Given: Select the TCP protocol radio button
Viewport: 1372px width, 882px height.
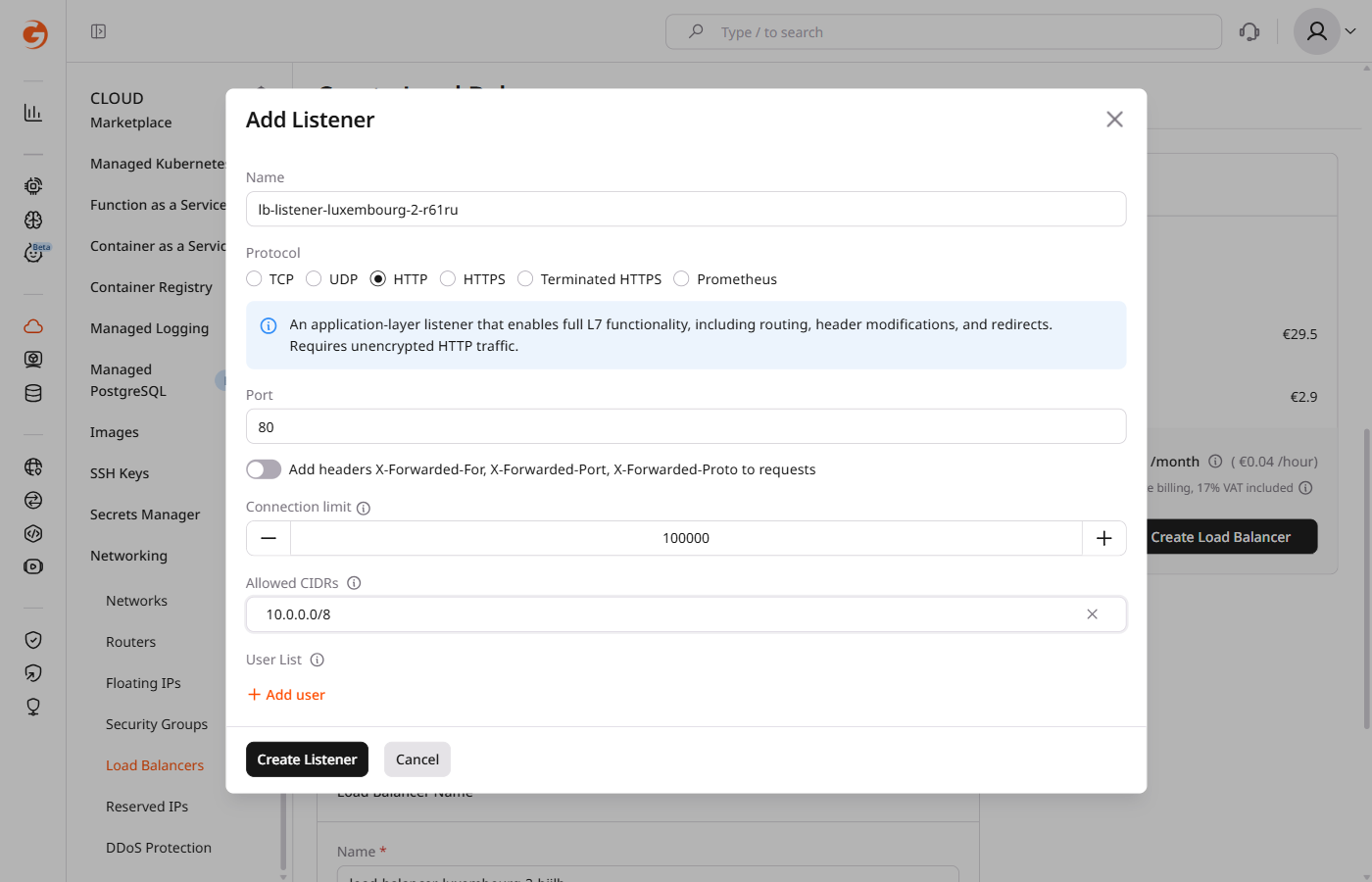Looking at the screenshot, I should click(254, 279).
